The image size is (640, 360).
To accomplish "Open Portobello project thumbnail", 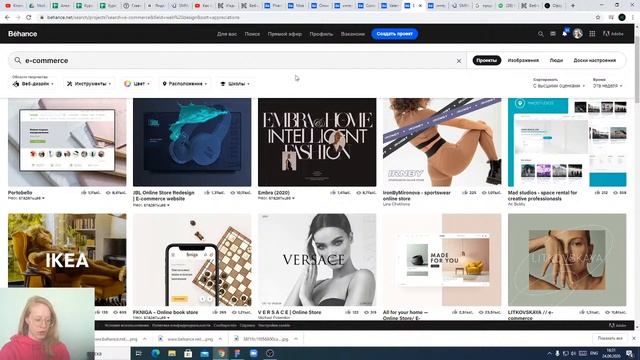I will tap(67, 142).
